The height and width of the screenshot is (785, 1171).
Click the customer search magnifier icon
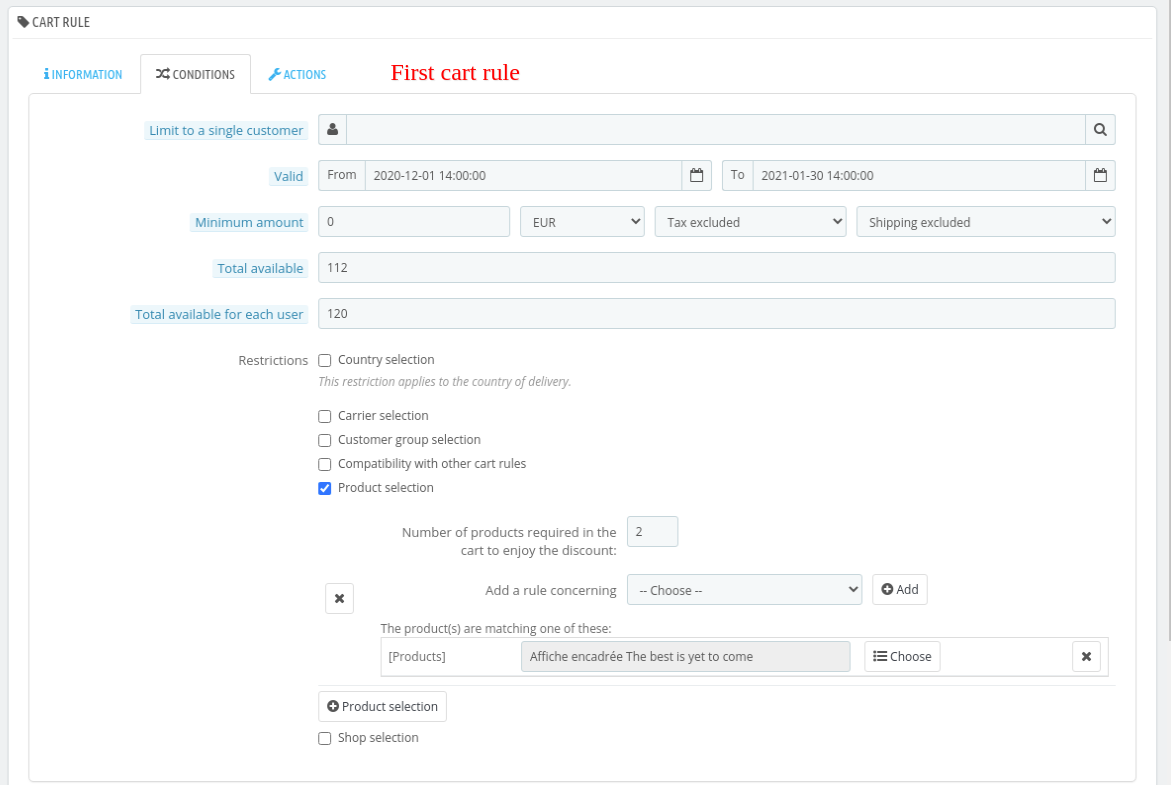pos(1100,129)
